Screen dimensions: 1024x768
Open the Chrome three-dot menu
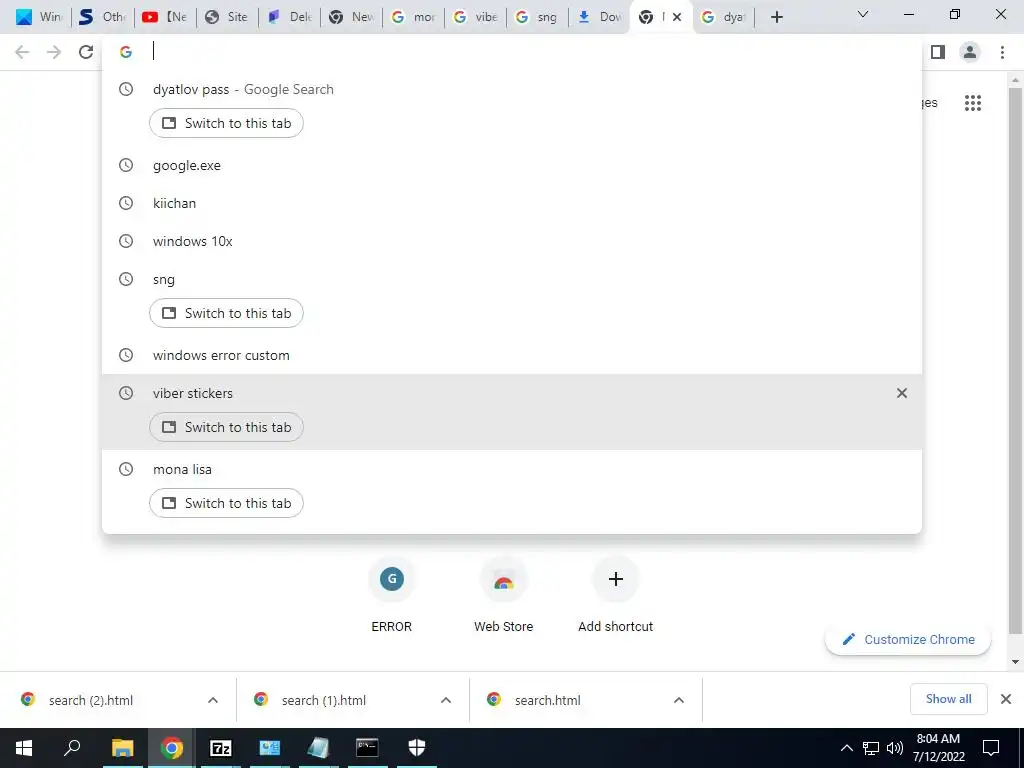tap(1002, 52)
